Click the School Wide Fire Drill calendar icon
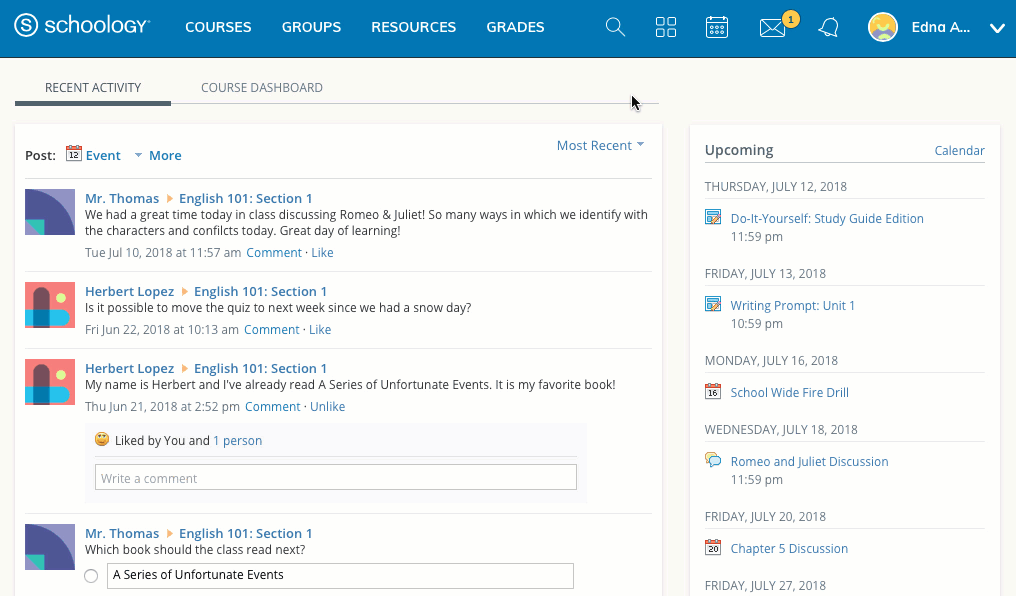The height and width of the screenshot is (596, 1016). click(x=713, y=392)
